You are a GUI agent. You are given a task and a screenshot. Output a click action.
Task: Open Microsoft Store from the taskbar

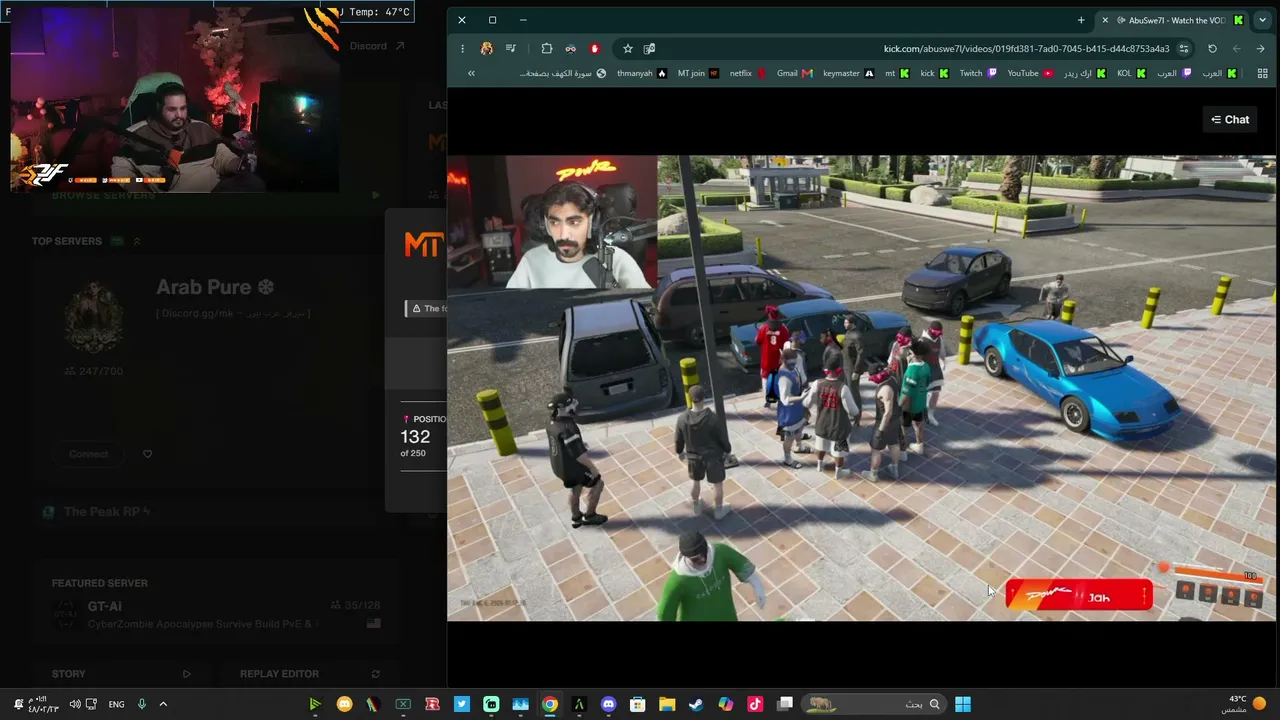638,704
